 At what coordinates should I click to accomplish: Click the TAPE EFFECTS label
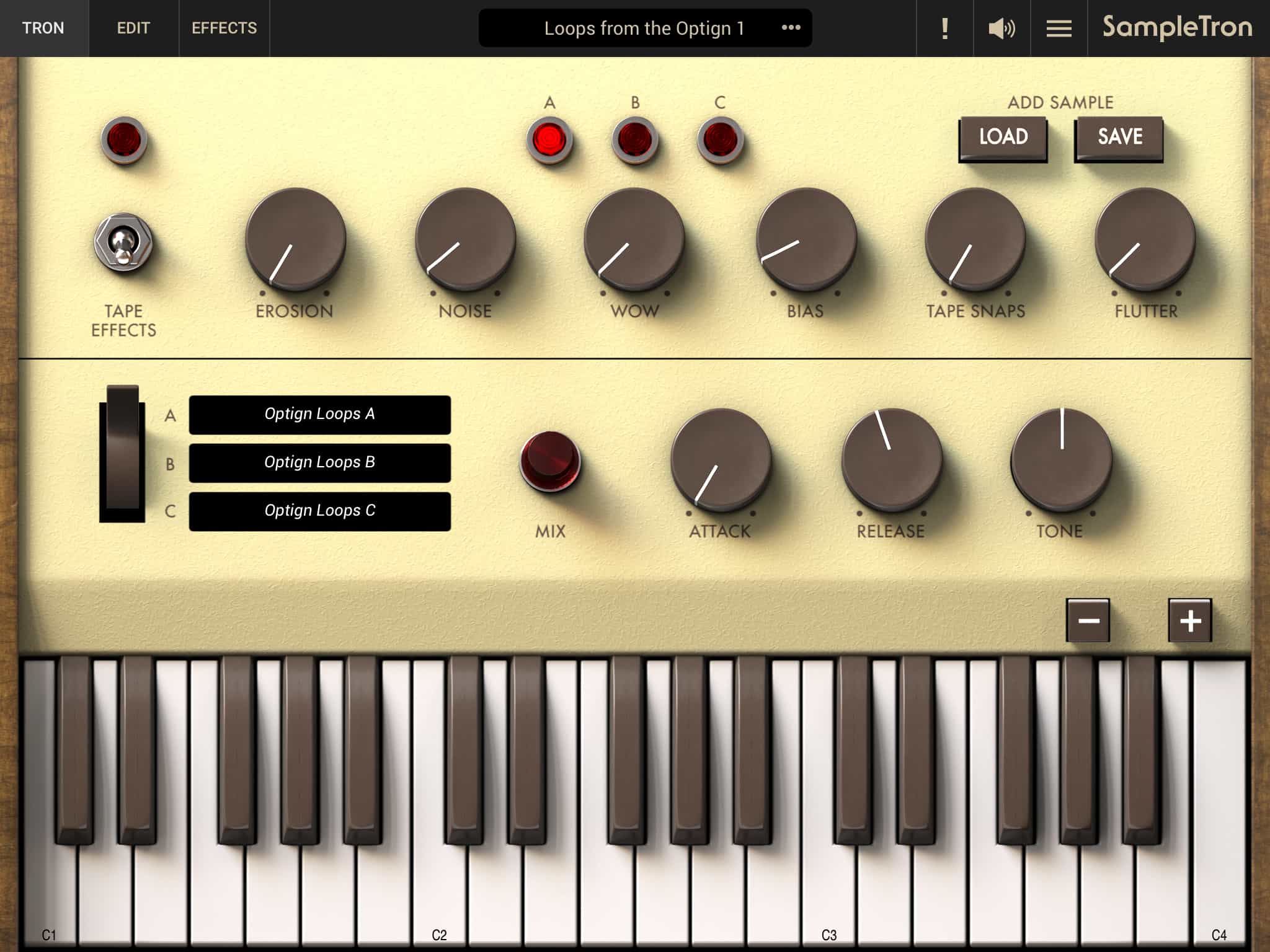123,320
